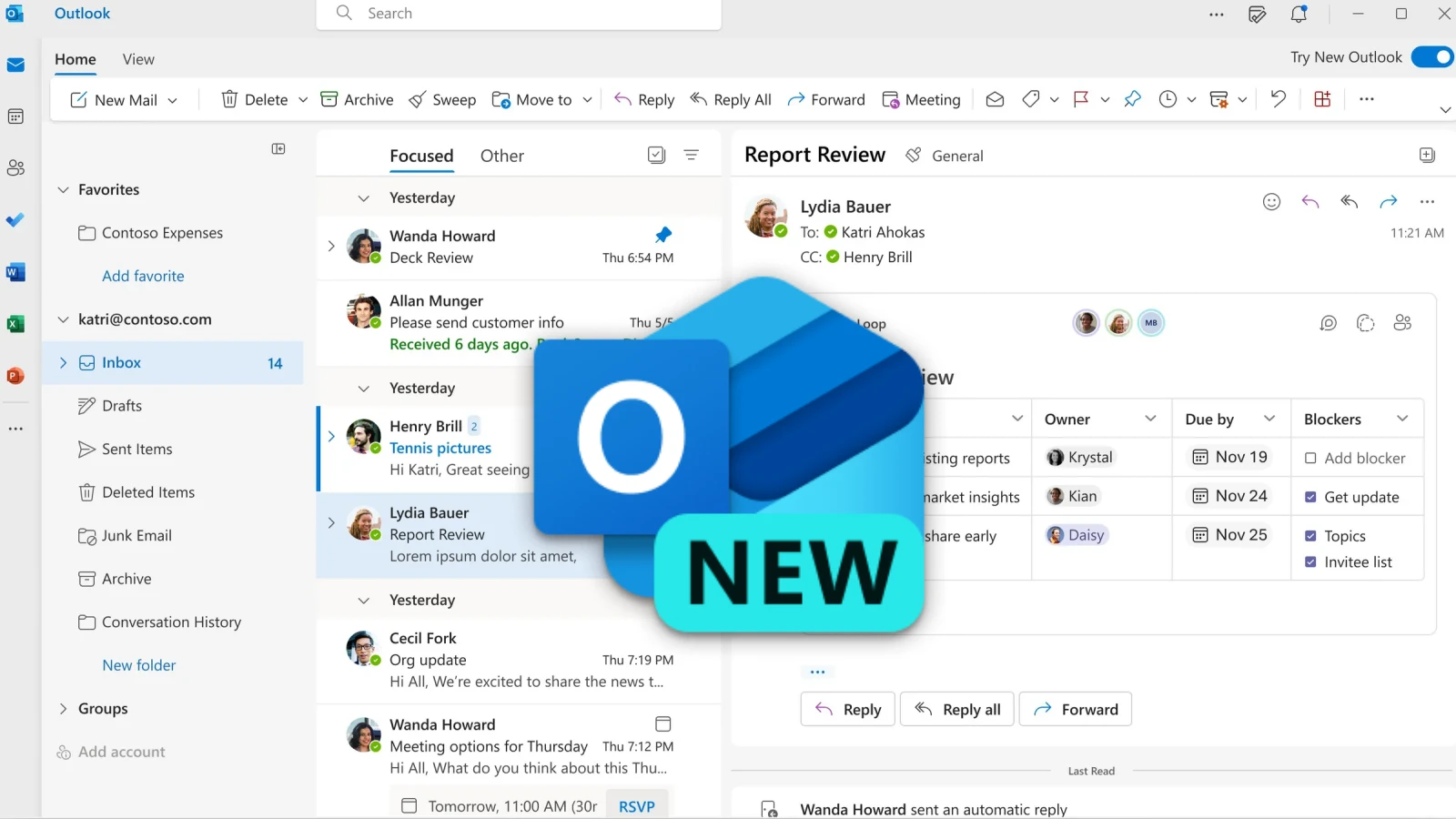The height and width of the screenshot is (819, 1456).
Task: Click the Meeting reply button
Action: (921, 99)
